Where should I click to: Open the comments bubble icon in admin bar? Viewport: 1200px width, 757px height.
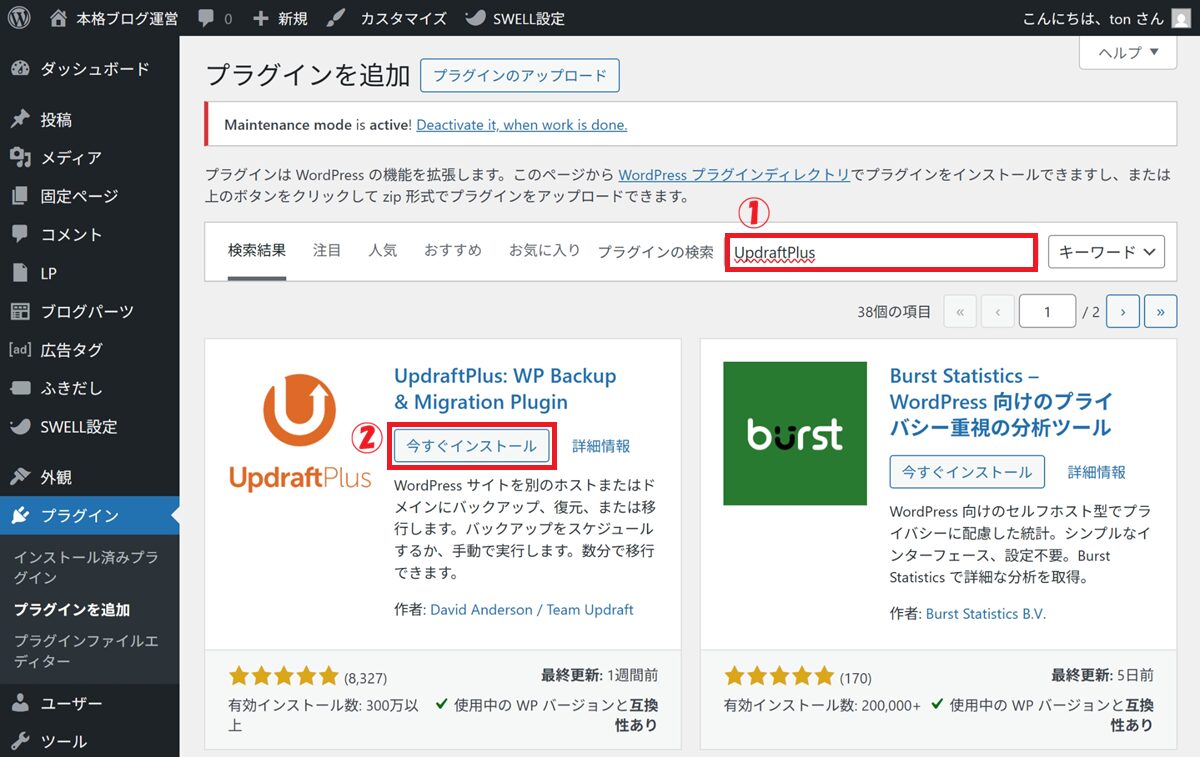click(205, 18)
